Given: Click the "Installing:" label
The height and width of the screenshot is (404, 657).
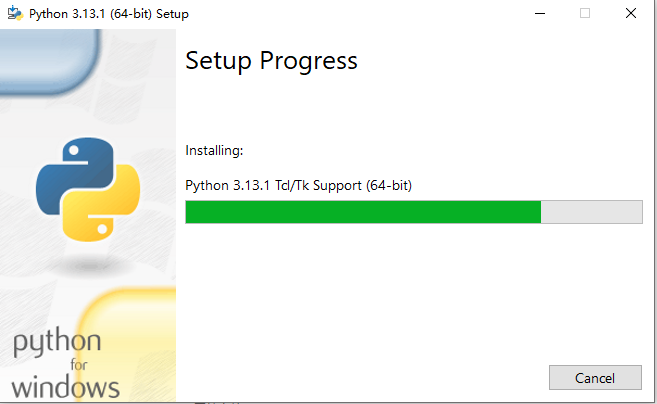Looking at the screenshot, I should coord(214,150).
